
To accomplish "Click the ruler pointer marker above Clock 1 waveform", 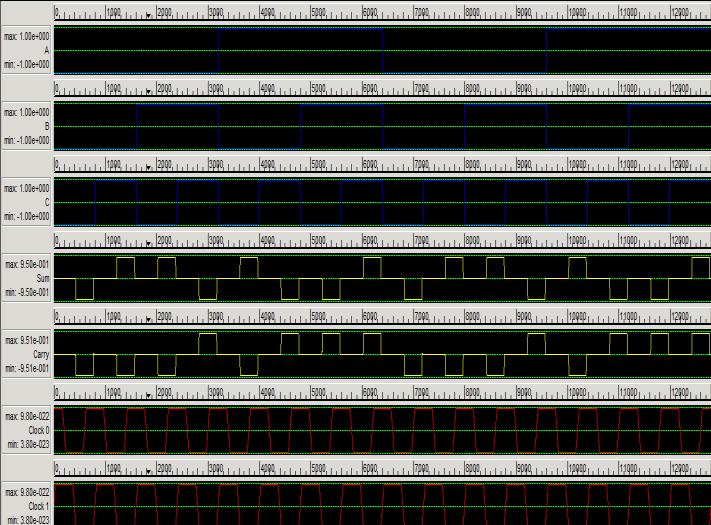I will 148,471.
